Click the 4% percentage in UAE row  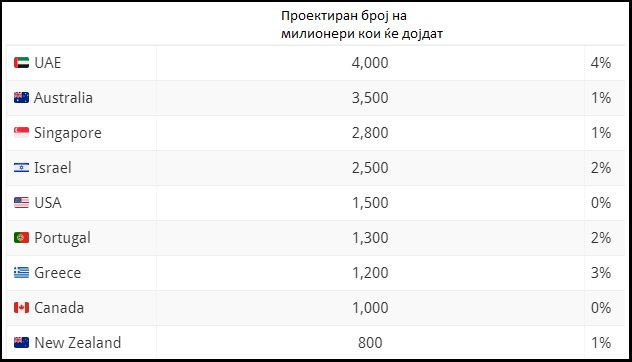click(x=601, y=63)
